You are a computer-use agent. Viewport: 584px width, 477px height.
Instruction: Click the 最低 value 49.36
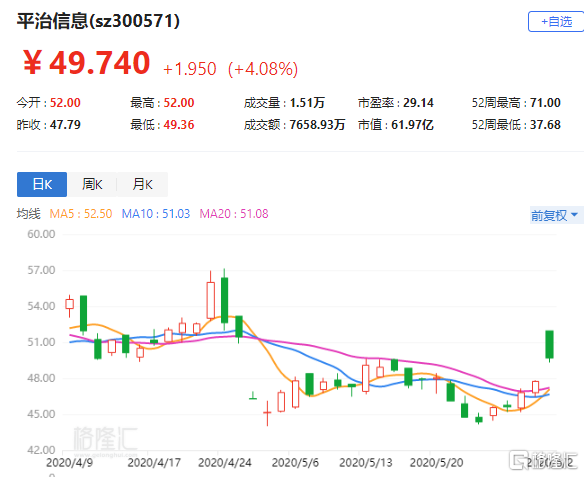point(179,125)
